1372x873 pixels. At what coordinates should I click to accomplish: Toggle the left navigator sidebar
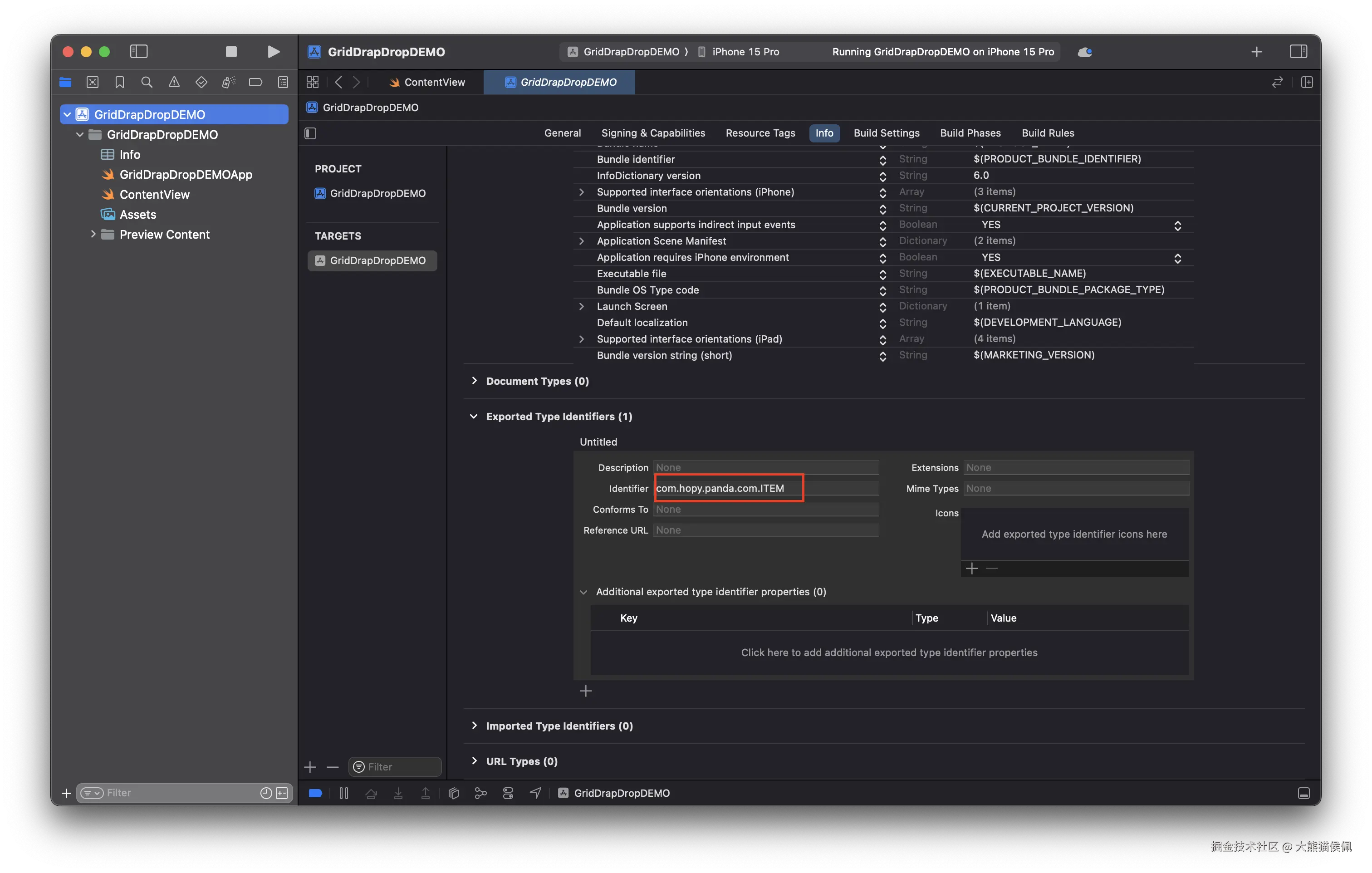pyautogui.click(x=138, y=52)
